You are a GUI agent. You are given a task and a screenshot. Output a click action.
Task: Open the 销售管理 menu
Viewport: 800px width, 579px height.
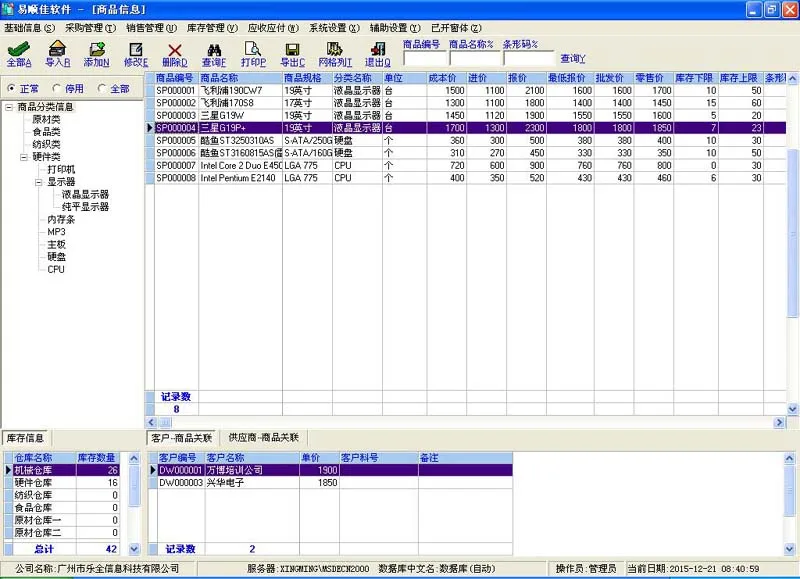click(151, 28)
